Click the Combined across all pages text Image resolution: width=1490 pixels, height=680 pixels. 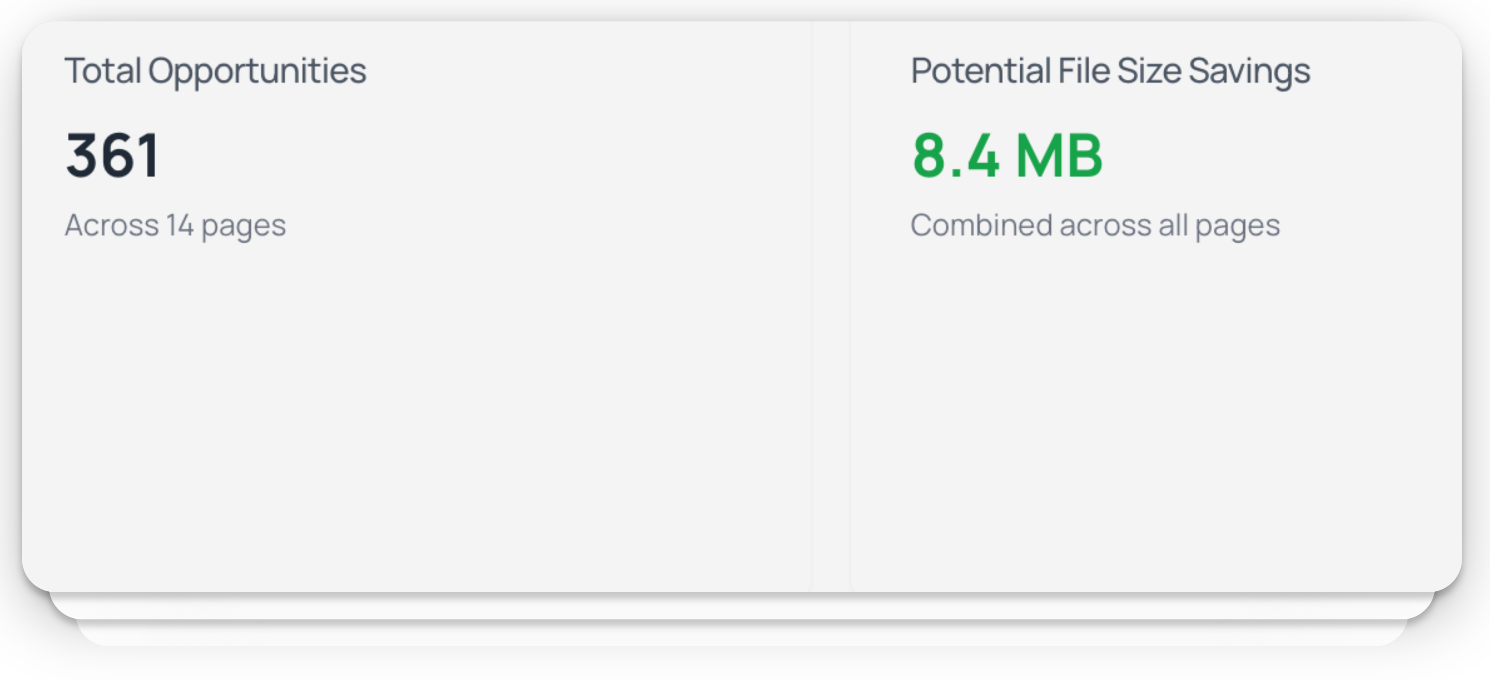pos(1095,225)
